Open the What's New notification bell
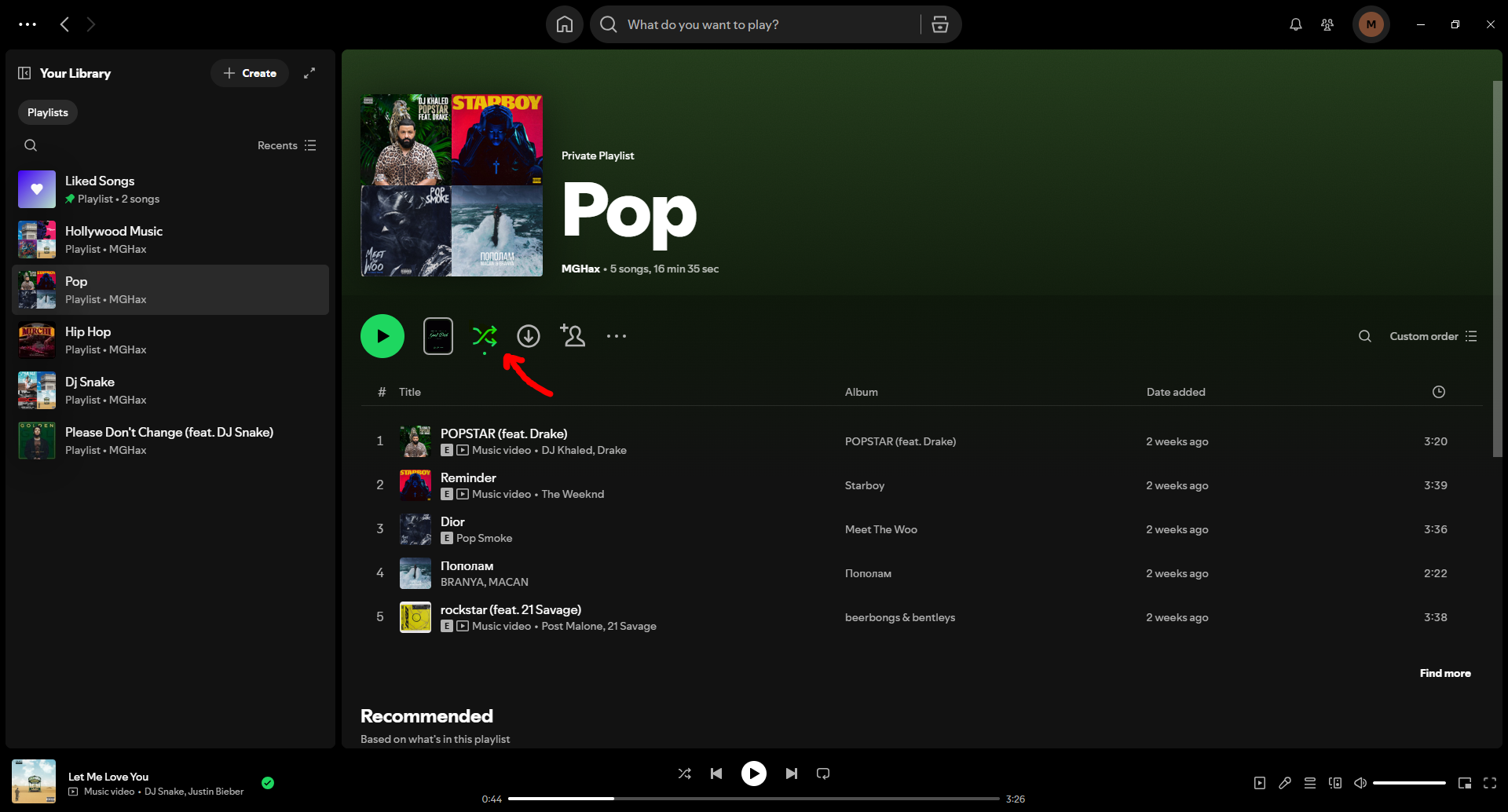Viewport: 1508px width, 812px height. (1296, 24)
